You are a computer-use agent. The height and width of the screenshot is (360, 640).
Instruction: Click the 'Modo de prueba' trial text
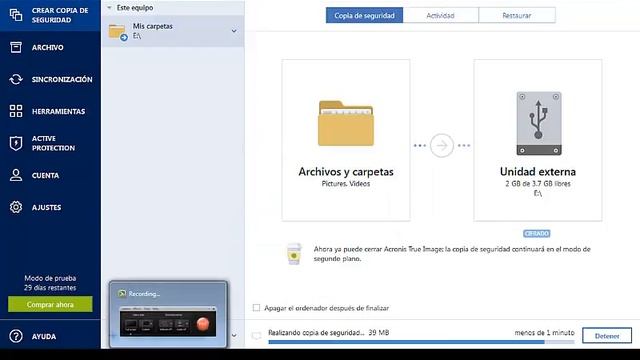pos(50,278)
